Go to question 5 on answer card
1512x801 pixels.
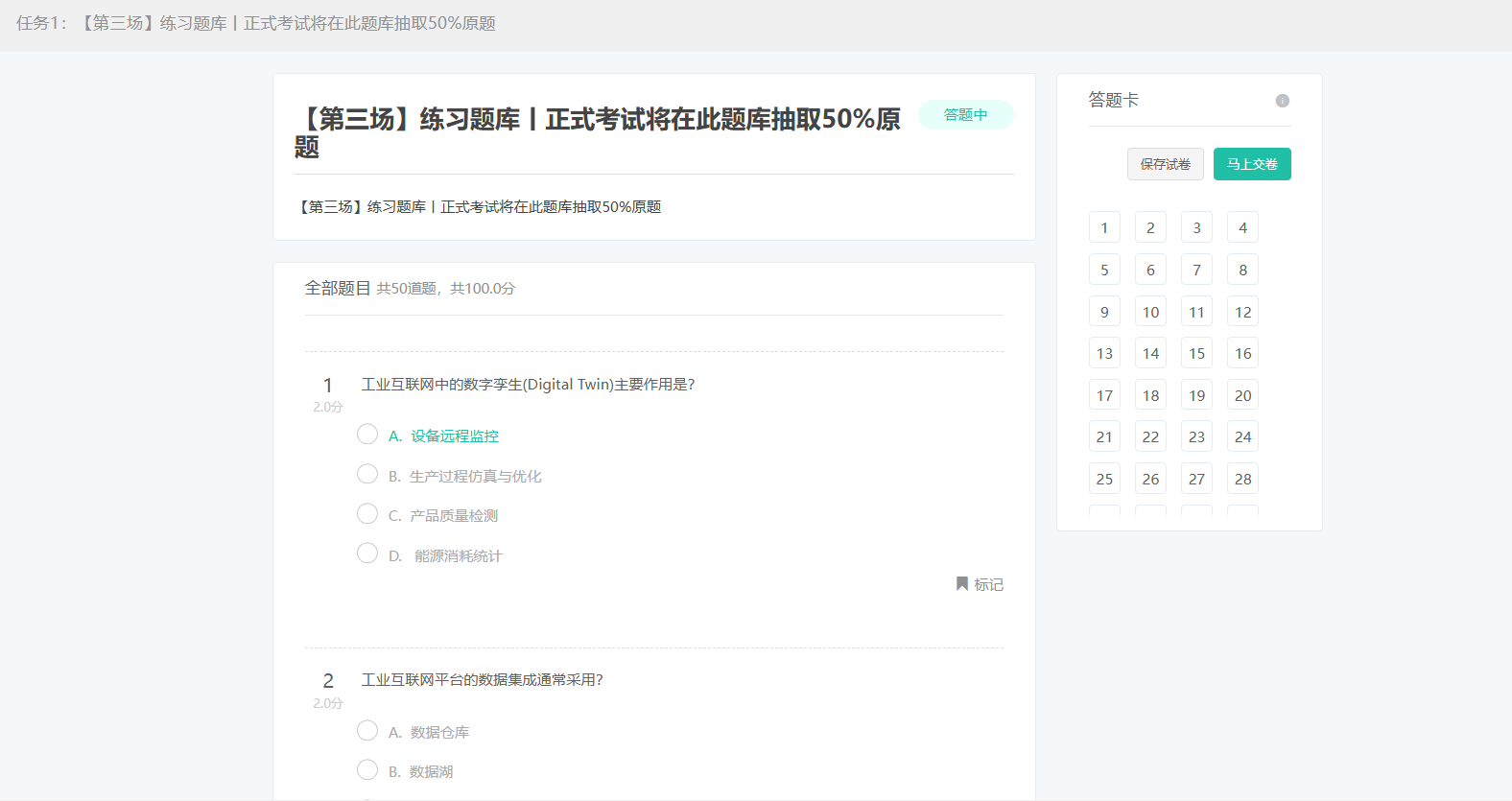pyautogui.click(x=1104, y=270)
